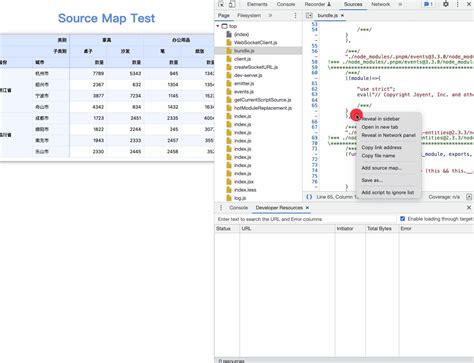Image resolution: width=474 pixels, height=363 pixels.
Task: Open hotModuleReplacement.js in the file tree
Action: [263, 108]
